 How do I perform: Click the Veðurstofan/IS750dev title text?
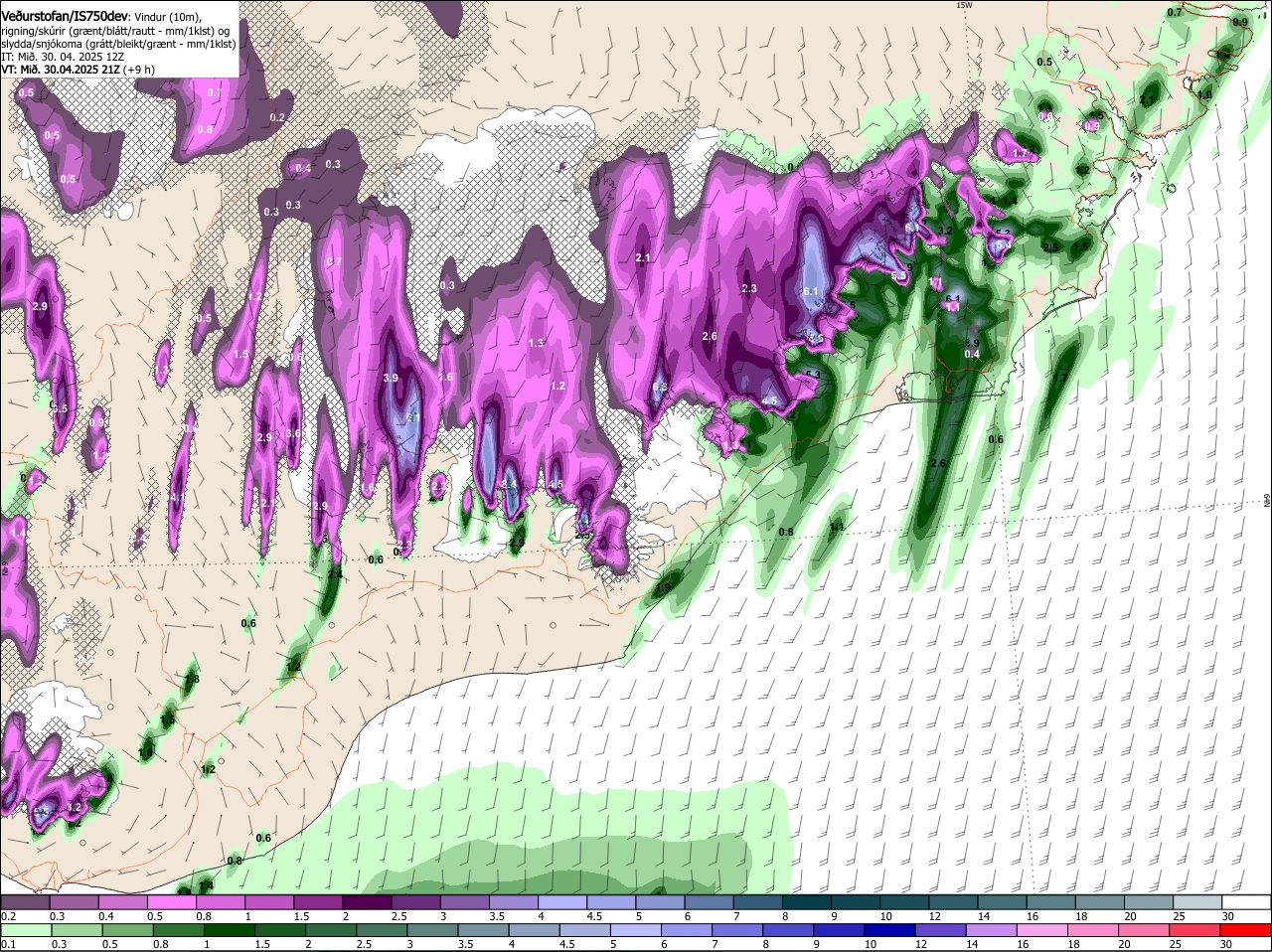pyautogui.click(x=65, y=17)
